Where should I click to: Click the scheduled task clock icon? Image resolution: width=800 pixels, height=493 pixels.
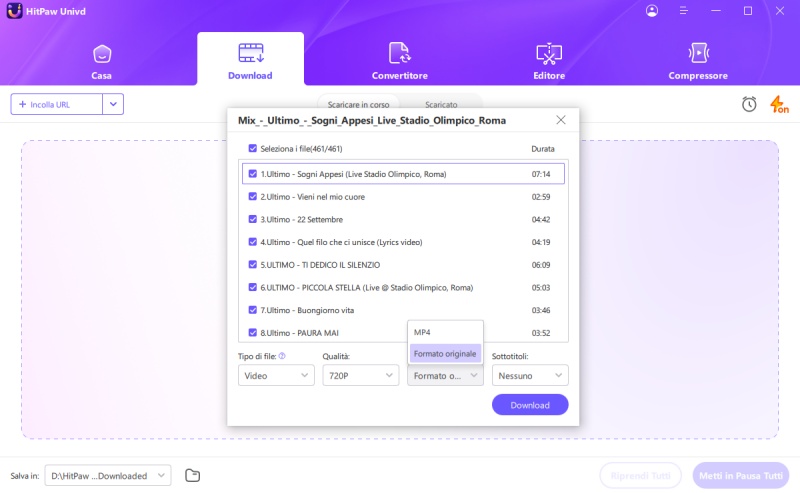pos(749,104)
